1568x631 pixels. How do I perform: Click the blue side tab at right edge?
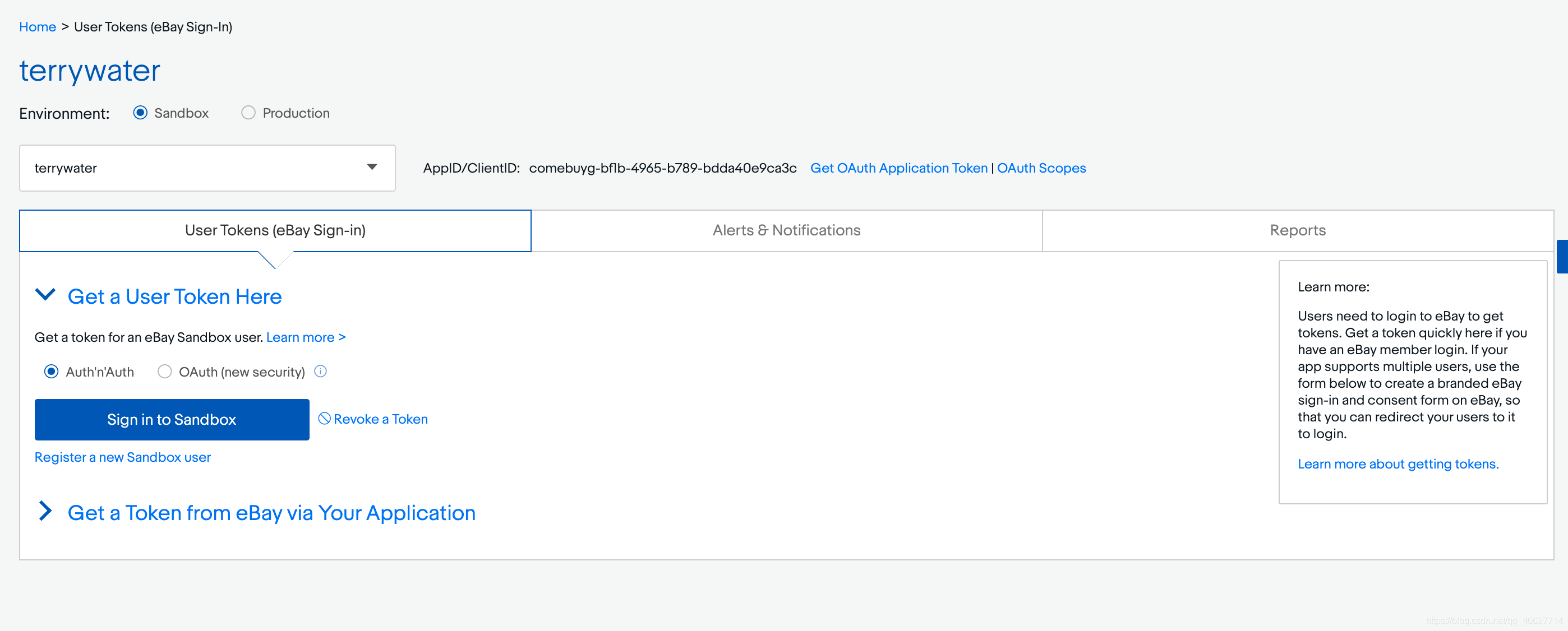pos(1562,256)
